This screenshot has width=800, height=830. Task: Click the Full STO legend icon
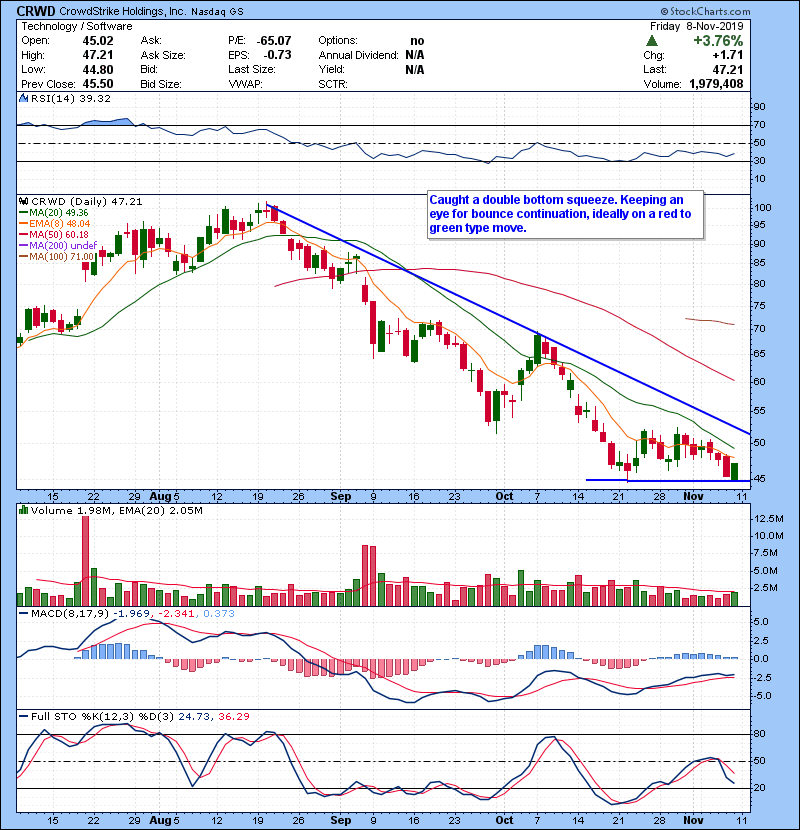click(x=21, y=717)
